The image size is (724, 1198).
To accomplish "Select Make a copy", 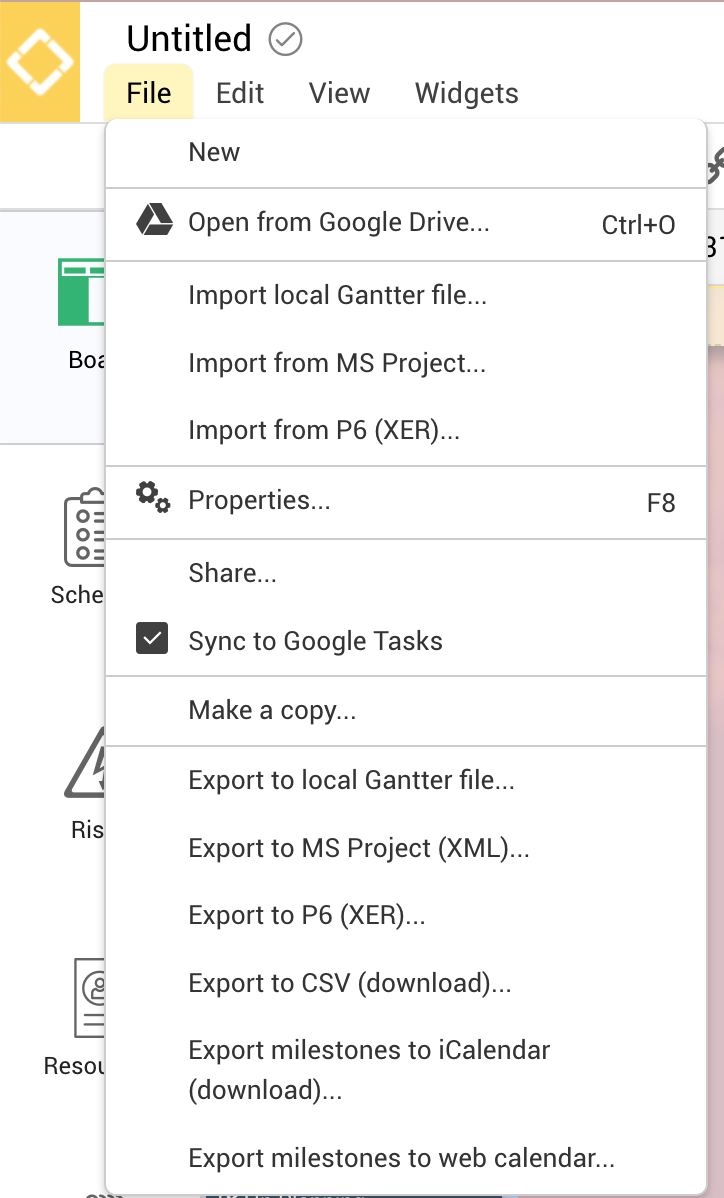I will pyautogui.click(x=406, y=711).
